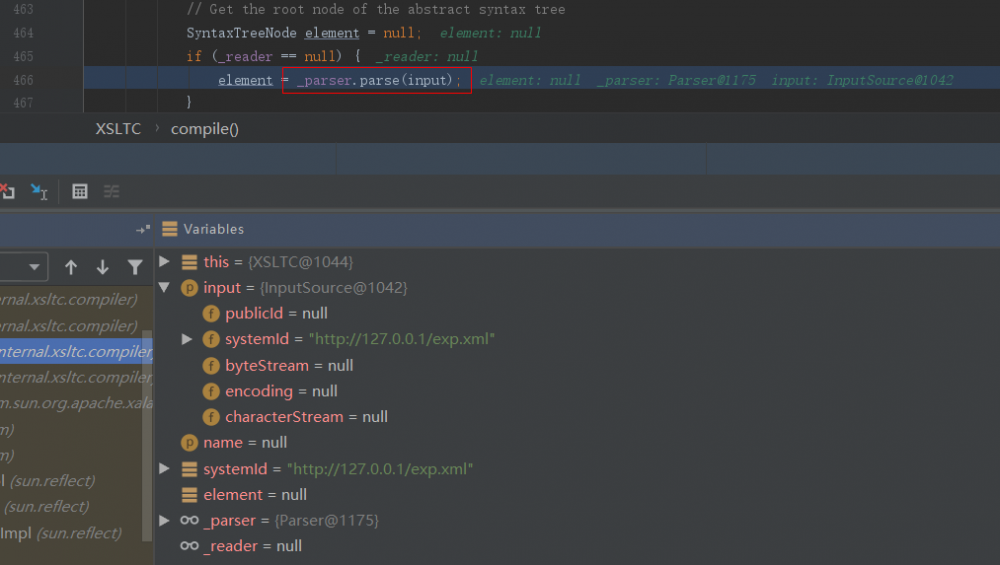Click the restore layout icon in Frames header
1000x565 pixels.
click(143, 229)
